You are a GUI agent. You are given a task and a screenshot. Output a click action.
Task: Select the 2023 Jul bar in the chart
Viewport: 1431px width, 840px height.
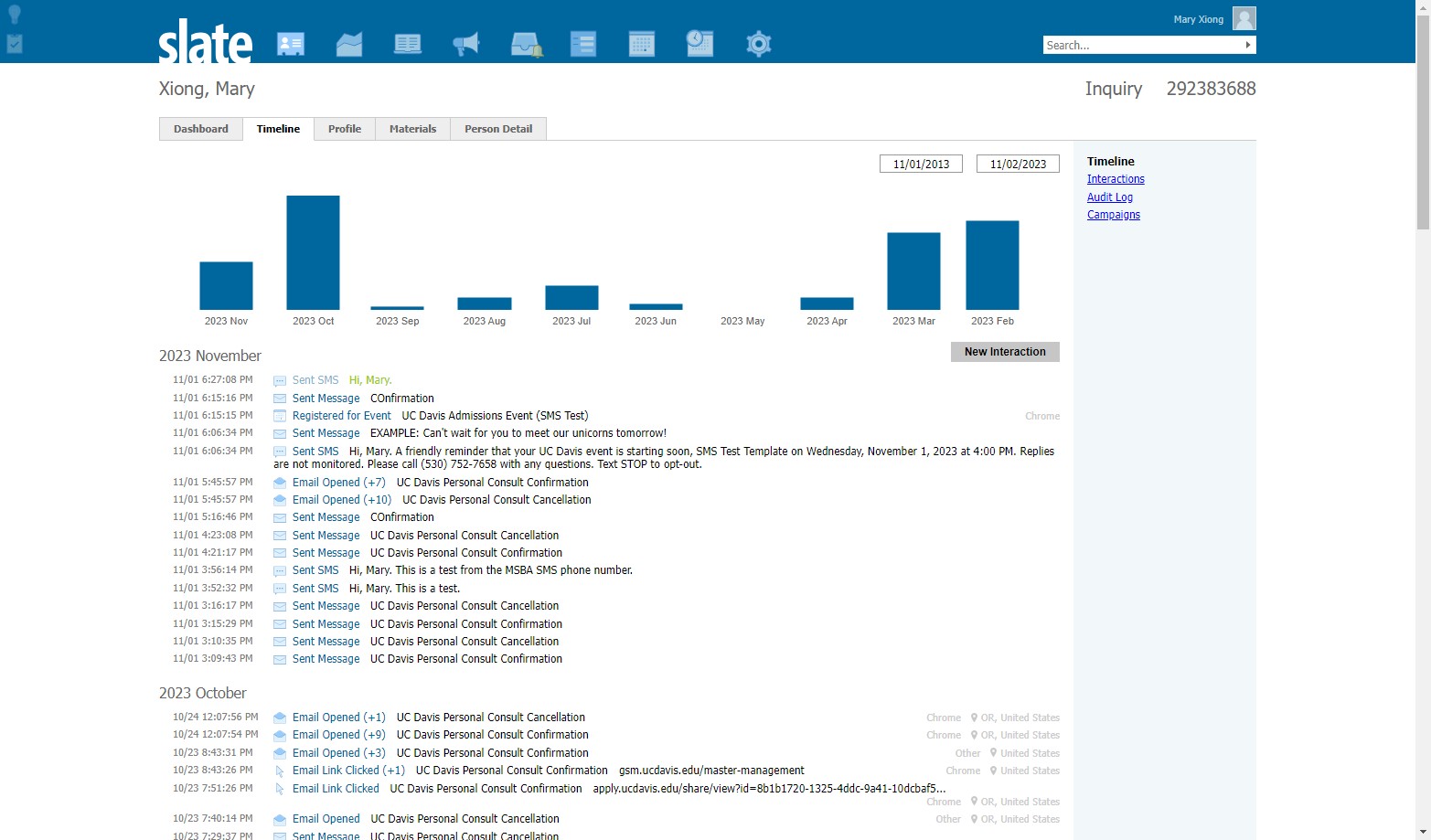(x=571, y=298)
